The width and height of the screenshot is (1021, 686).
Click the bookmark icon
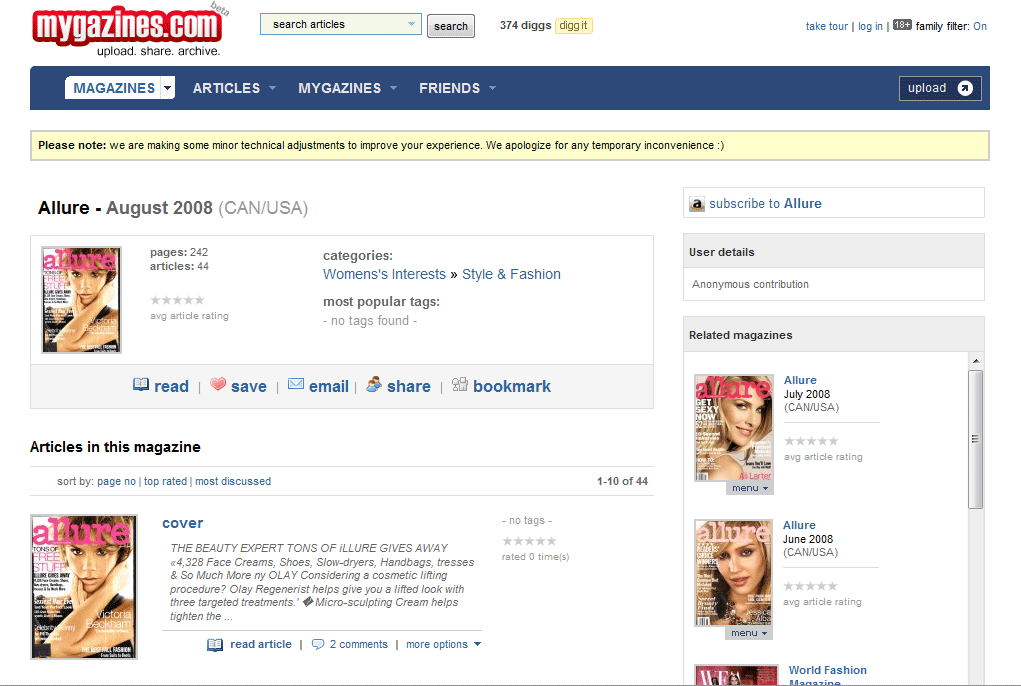click(460, 384)
